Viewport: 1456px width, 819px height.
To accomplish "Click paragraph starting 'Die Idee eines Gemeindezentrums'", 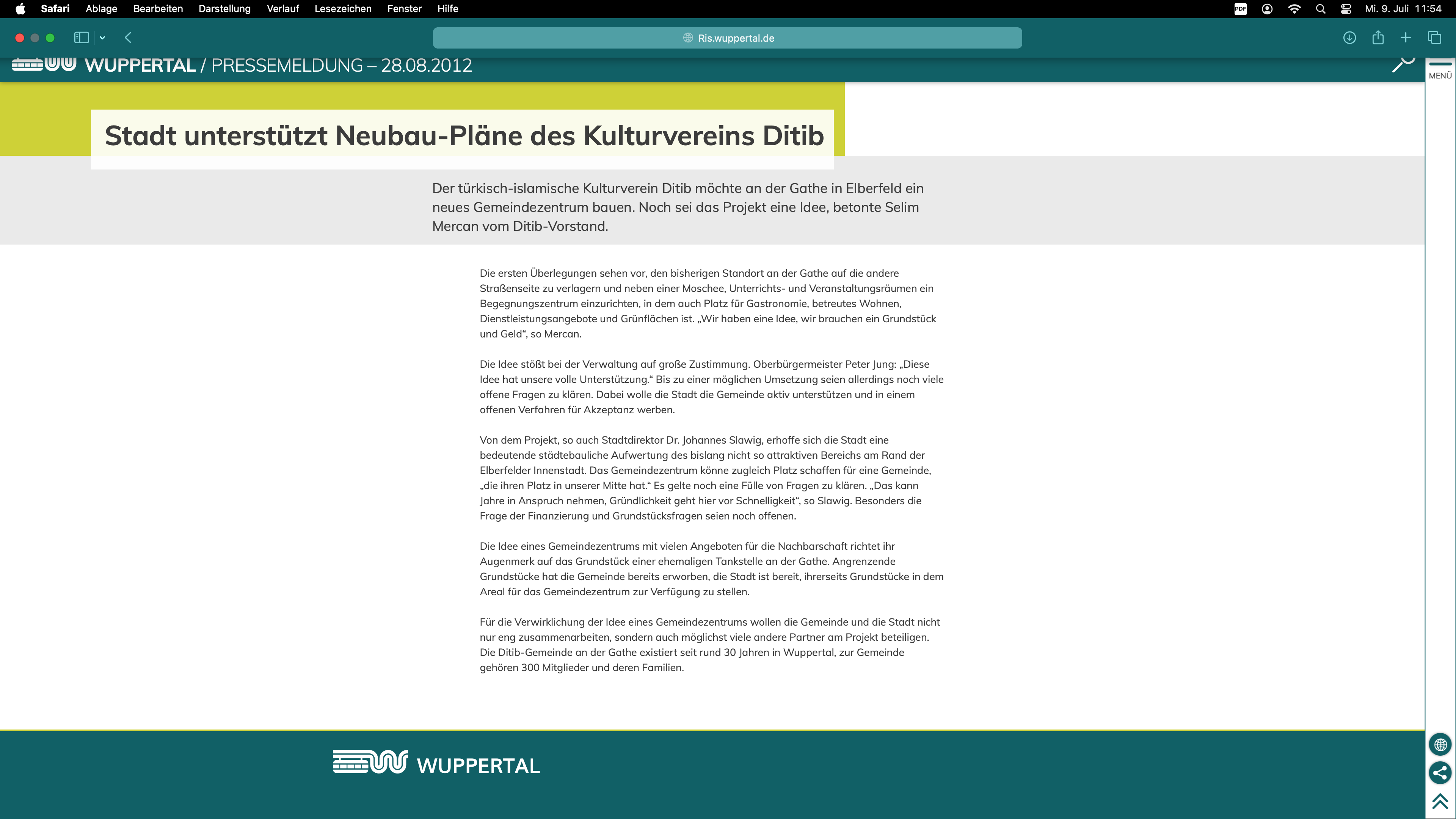I will (x=711, y=569).
